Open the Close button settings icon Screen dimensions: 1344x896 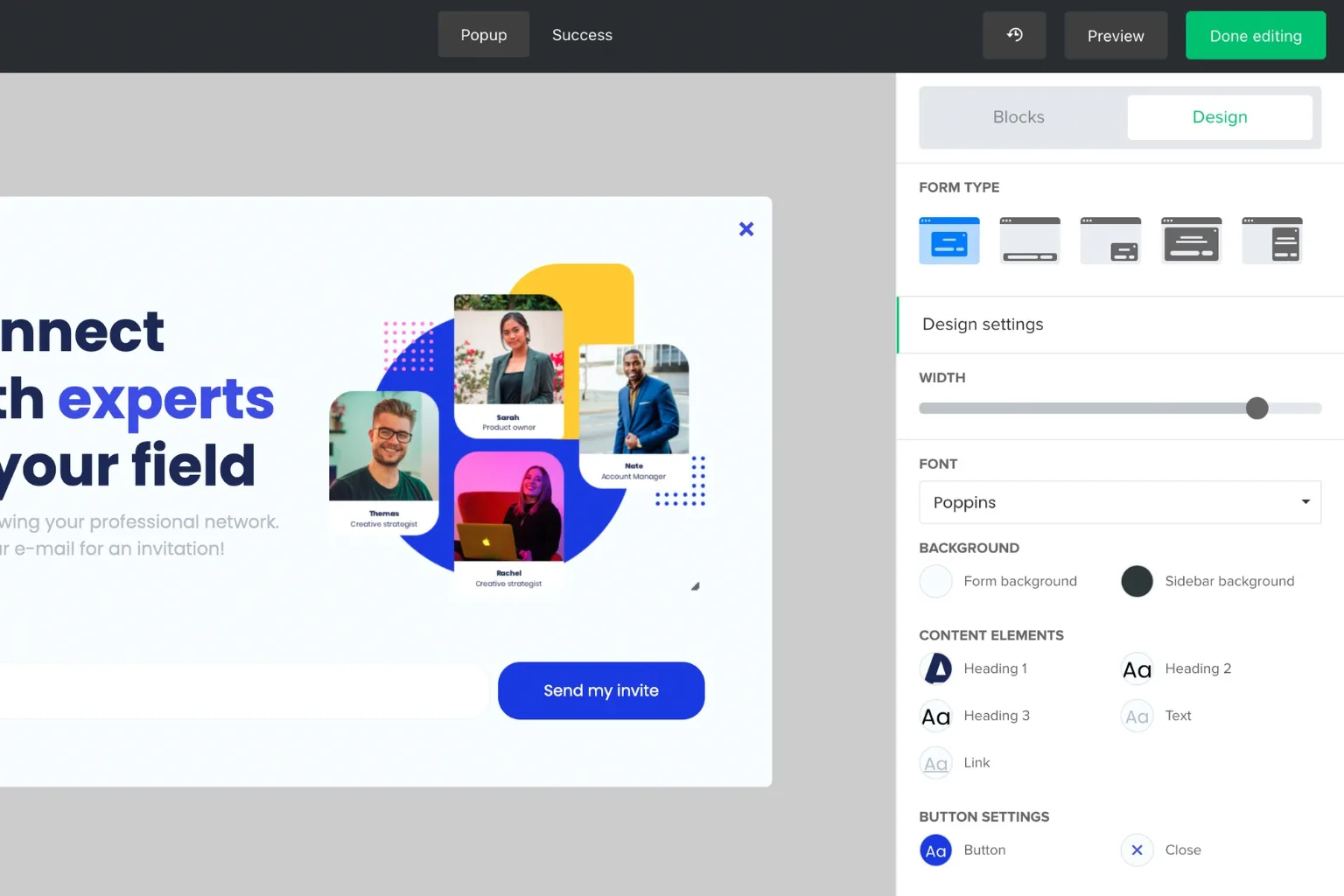1137,850
